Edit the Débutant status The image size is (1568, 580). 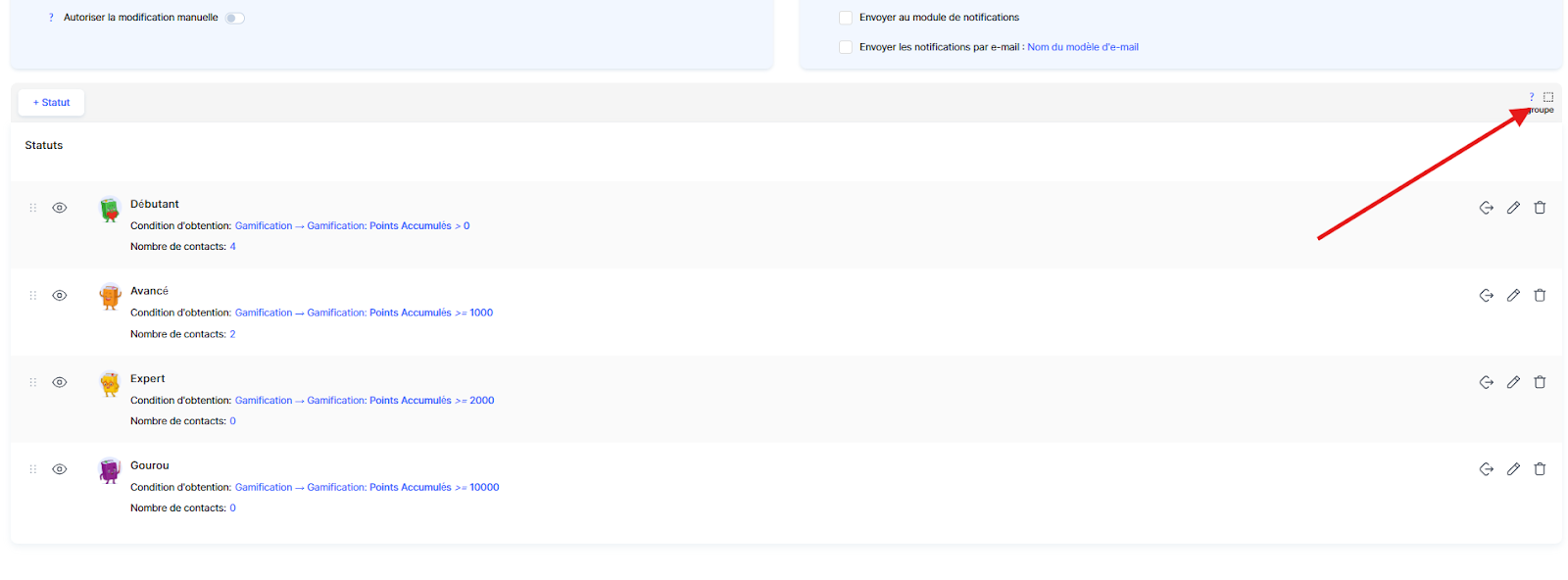tap(1513, 208)
